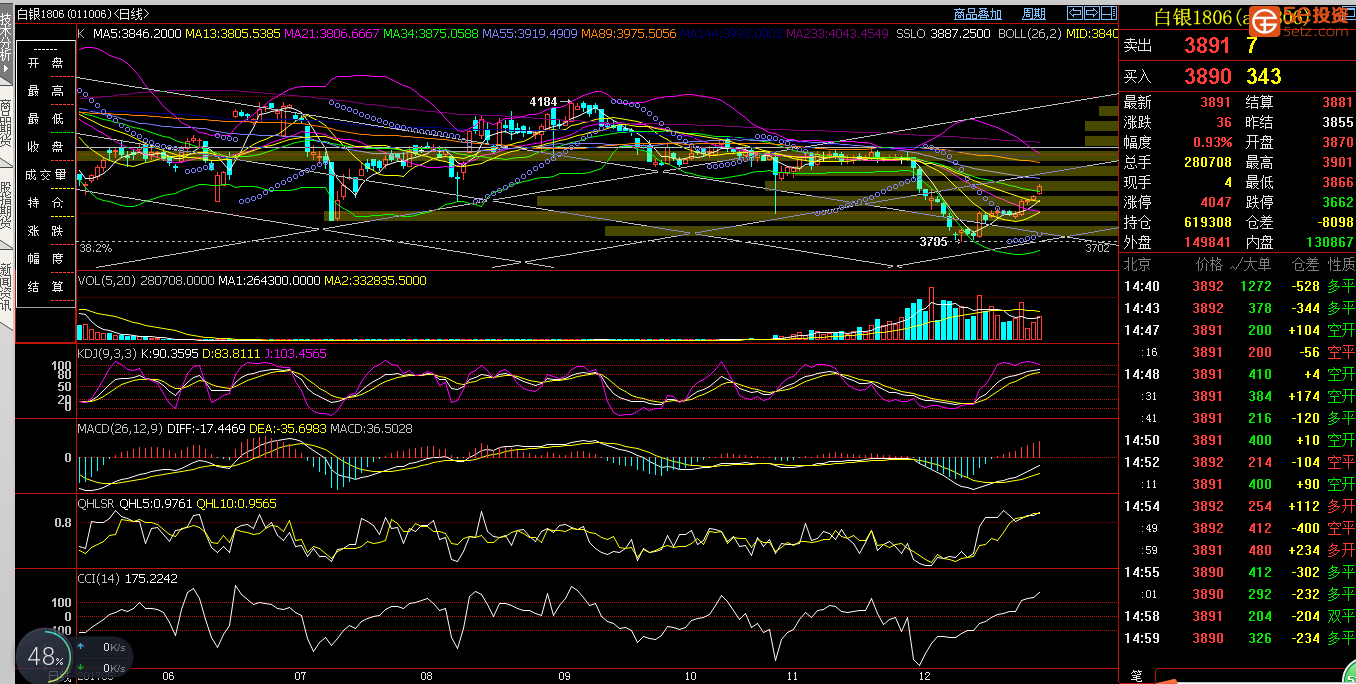
Task: Select the MA55:3919.4909 indicator label
Action: [530, 33]
